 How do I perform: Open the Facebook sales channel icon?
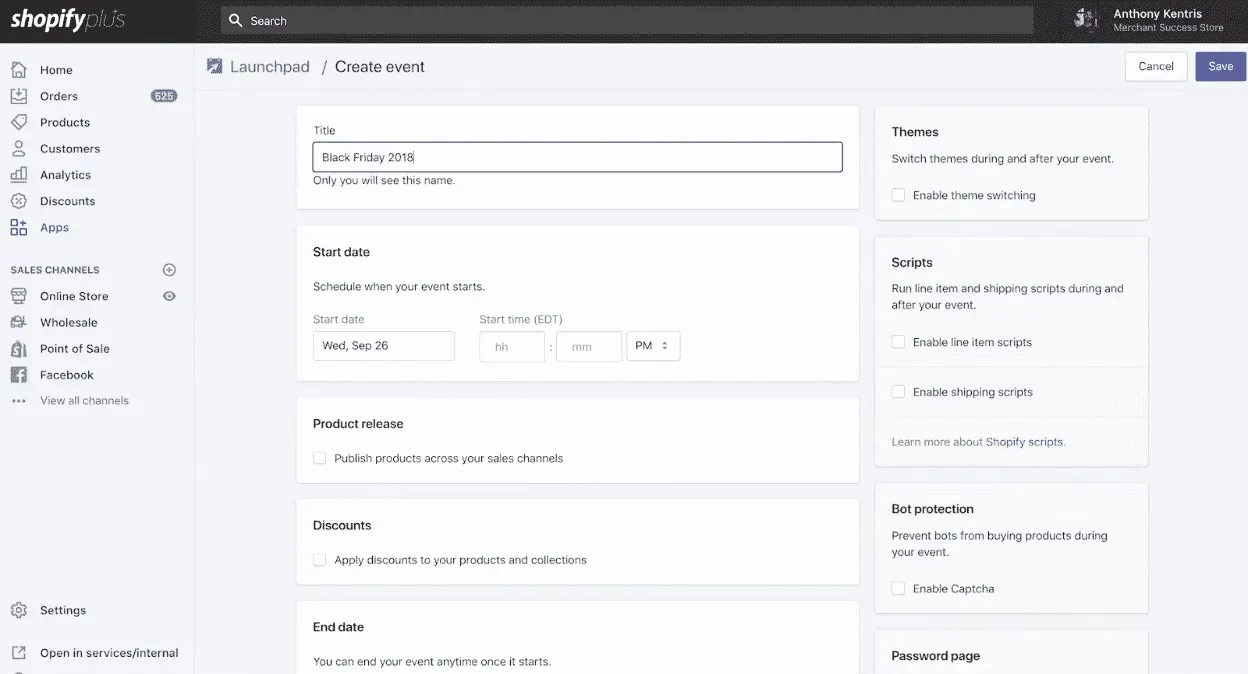21,374
